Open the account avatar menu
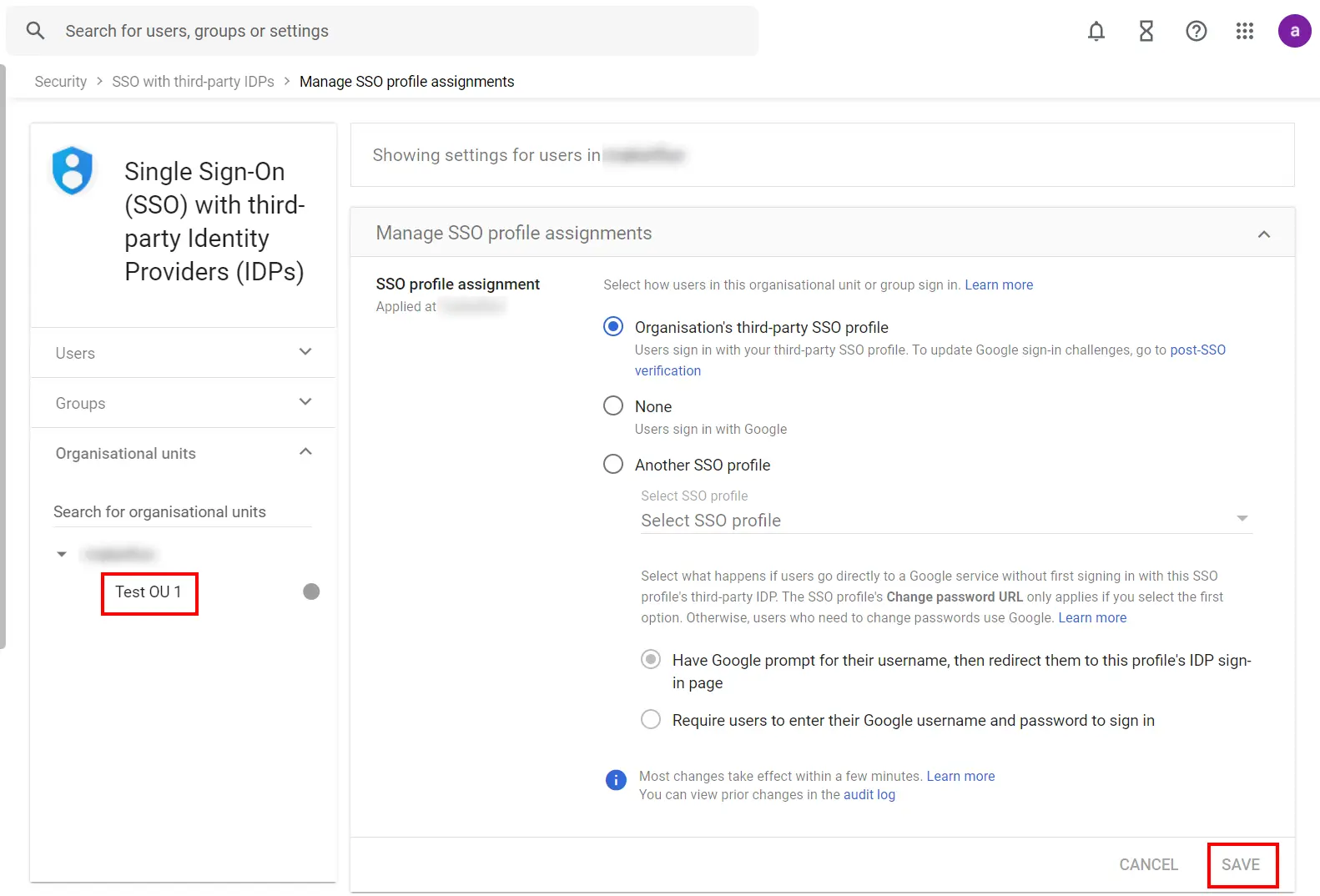The image size is (1320, 896). (1294, 31)
